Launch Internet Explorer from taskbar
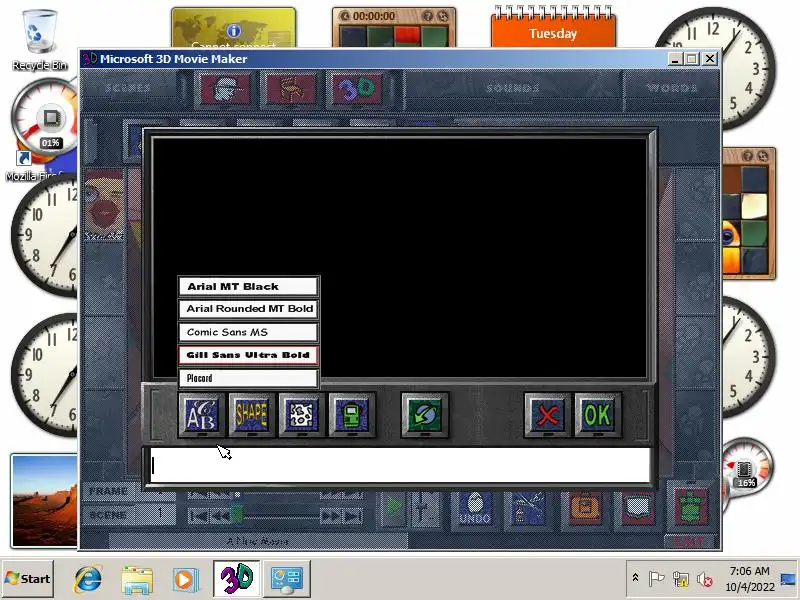This screenshot has width=800, height=600. coord(87,580)
